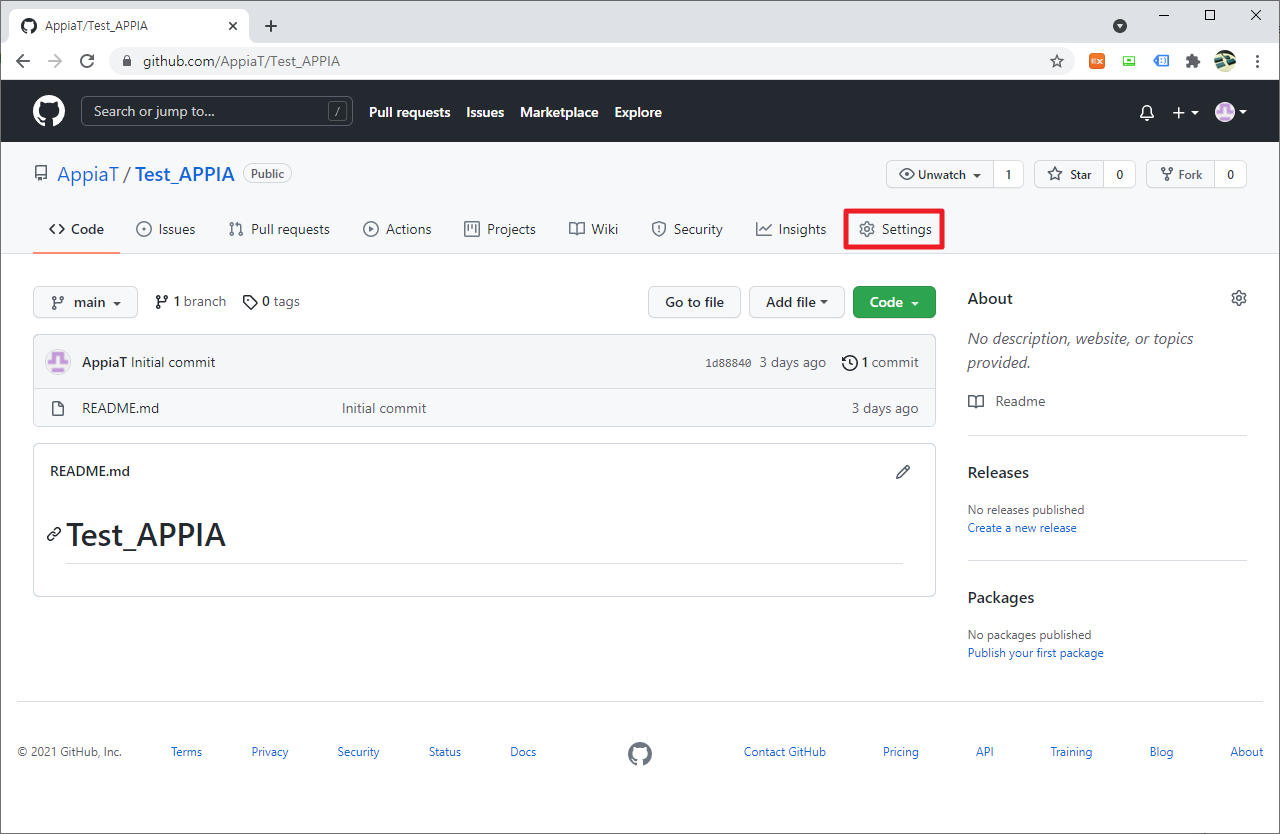This screenshot has width=1280, height=834.
Task: Click the AppiaT commit author avatar
Action: click(58, 362)
